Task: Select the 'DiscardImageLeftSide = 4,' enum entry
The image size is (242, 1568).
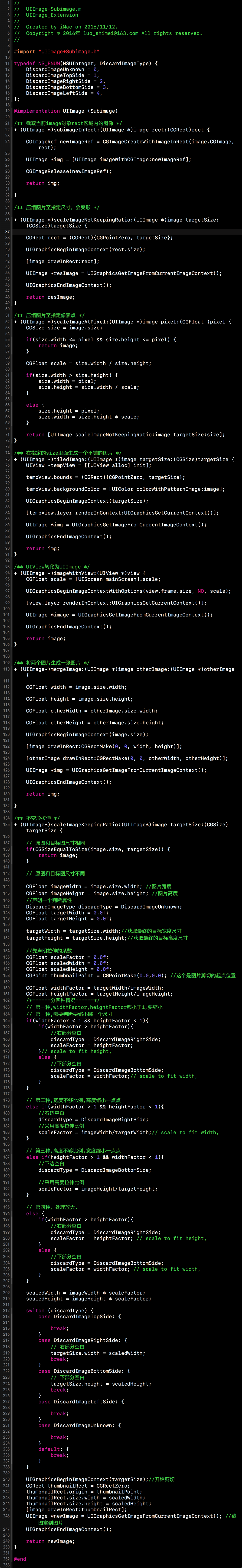Action: (x=64, y=93)
